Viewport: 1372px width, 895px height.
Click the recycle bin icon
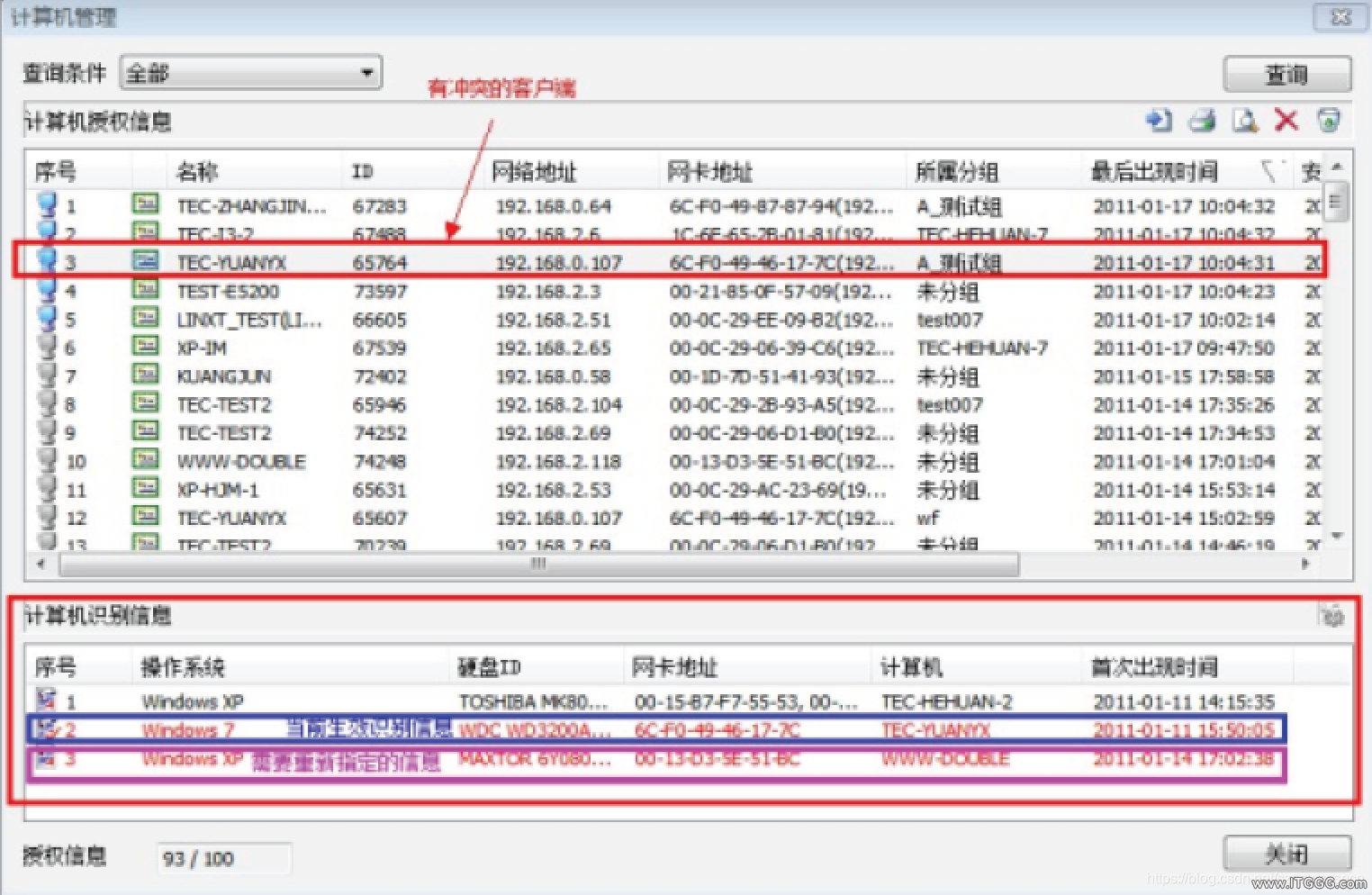tap(1329, 120)
